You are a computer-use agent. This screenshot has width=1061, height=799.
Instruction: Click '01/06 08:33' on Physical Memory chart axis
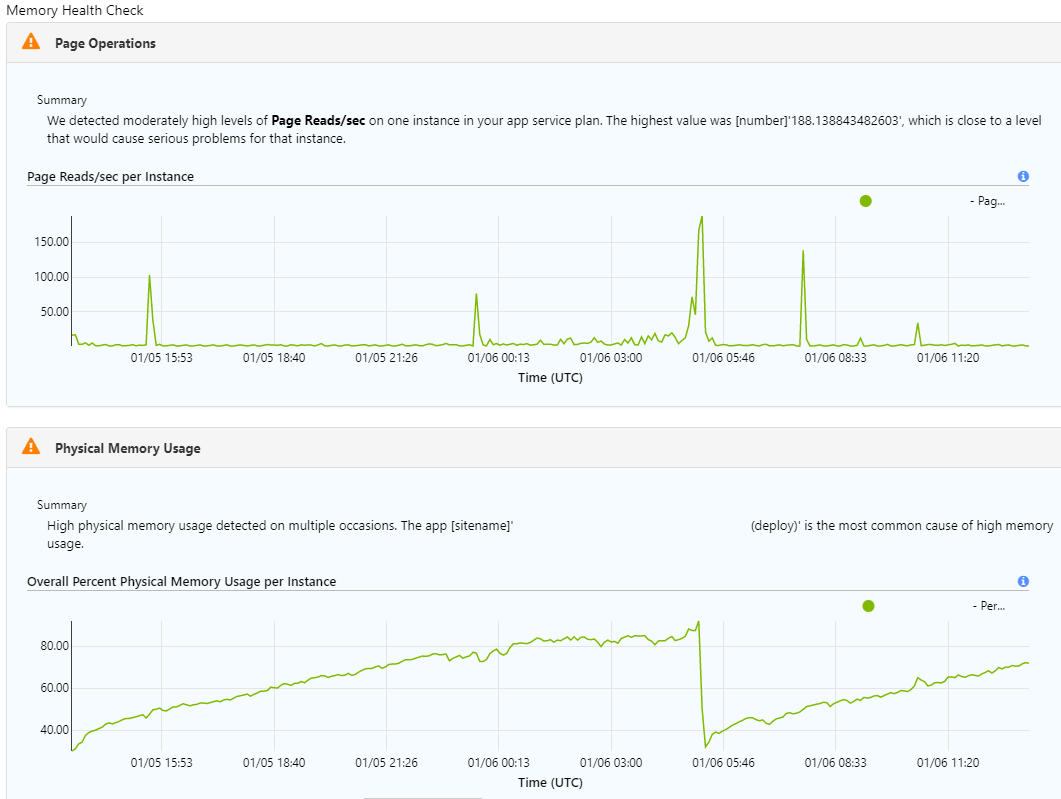836,762
